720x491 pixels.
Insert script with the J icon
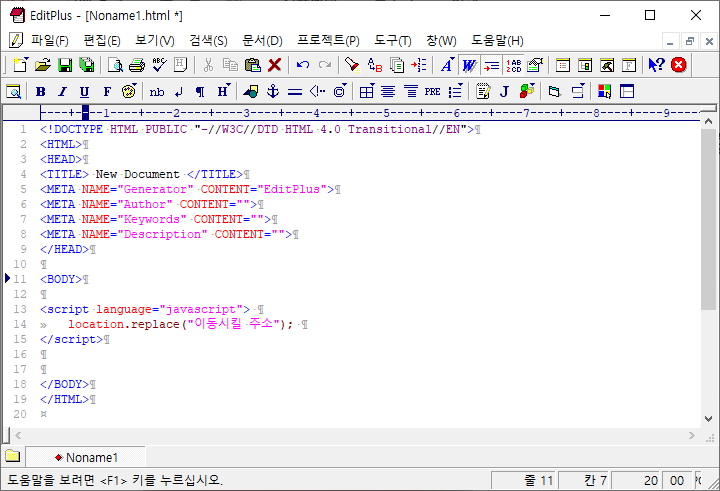pos(505,91)
